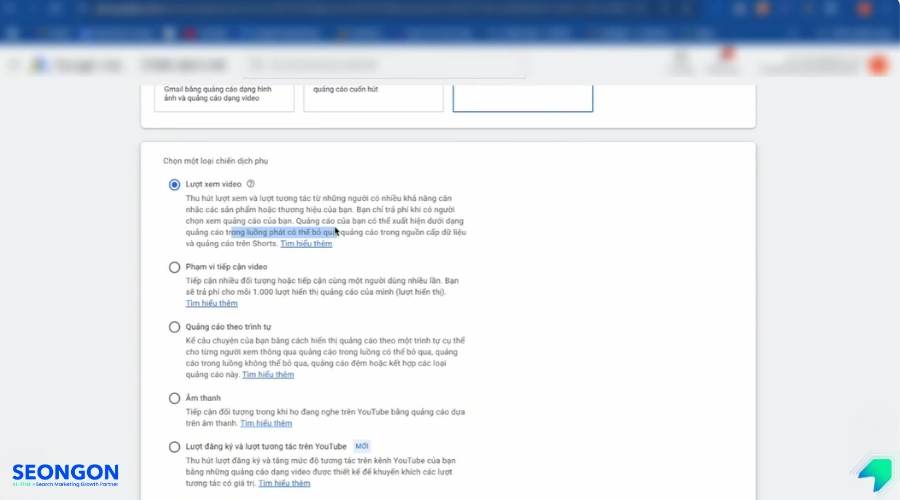The image size is (900, 500).
Task: Click the heading Chọn một loại chiến dịch phụ
Action: [215, 161]
